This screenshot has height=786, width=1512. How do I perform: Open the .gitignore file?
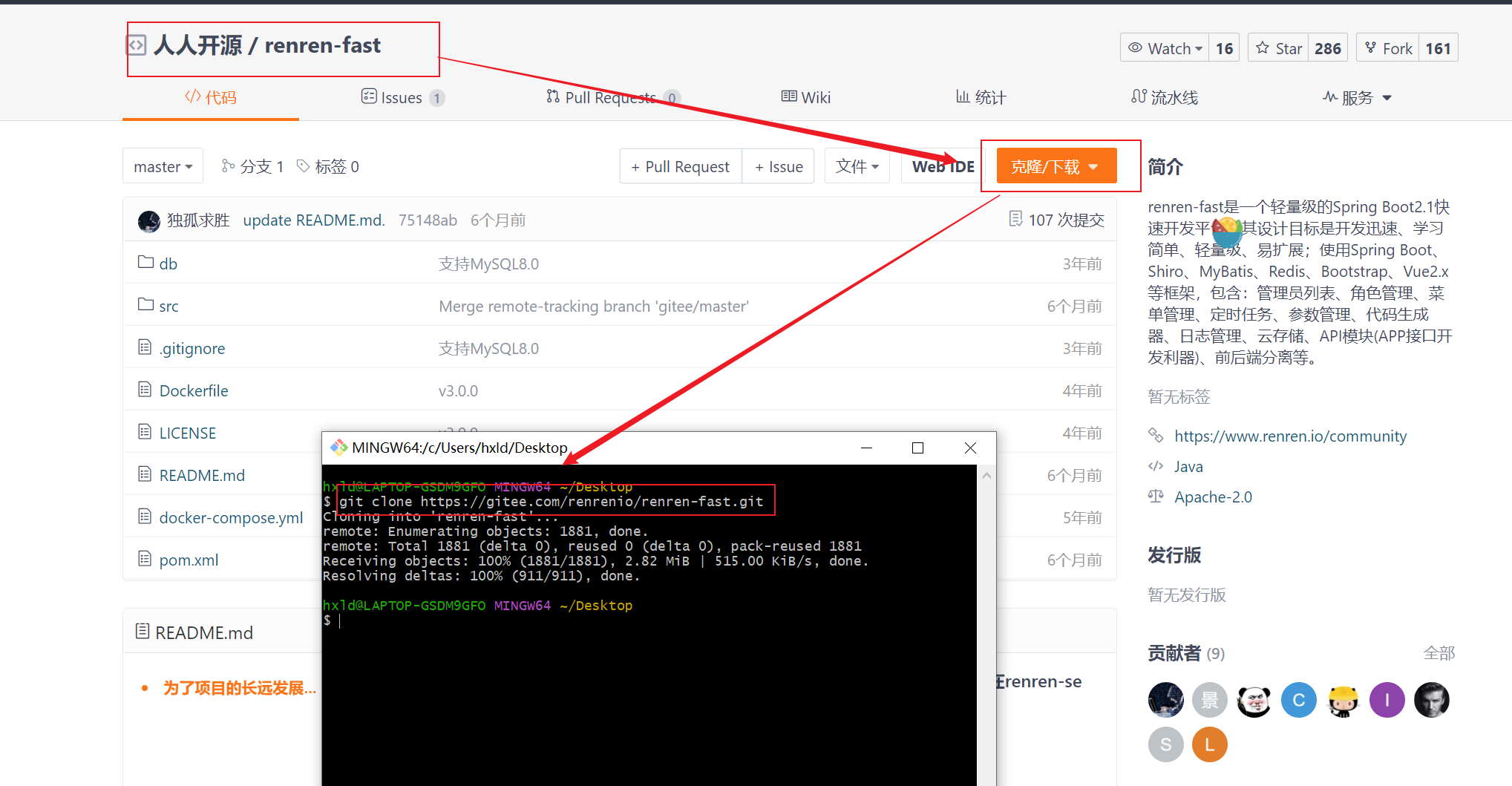click(x=192, y=348)
